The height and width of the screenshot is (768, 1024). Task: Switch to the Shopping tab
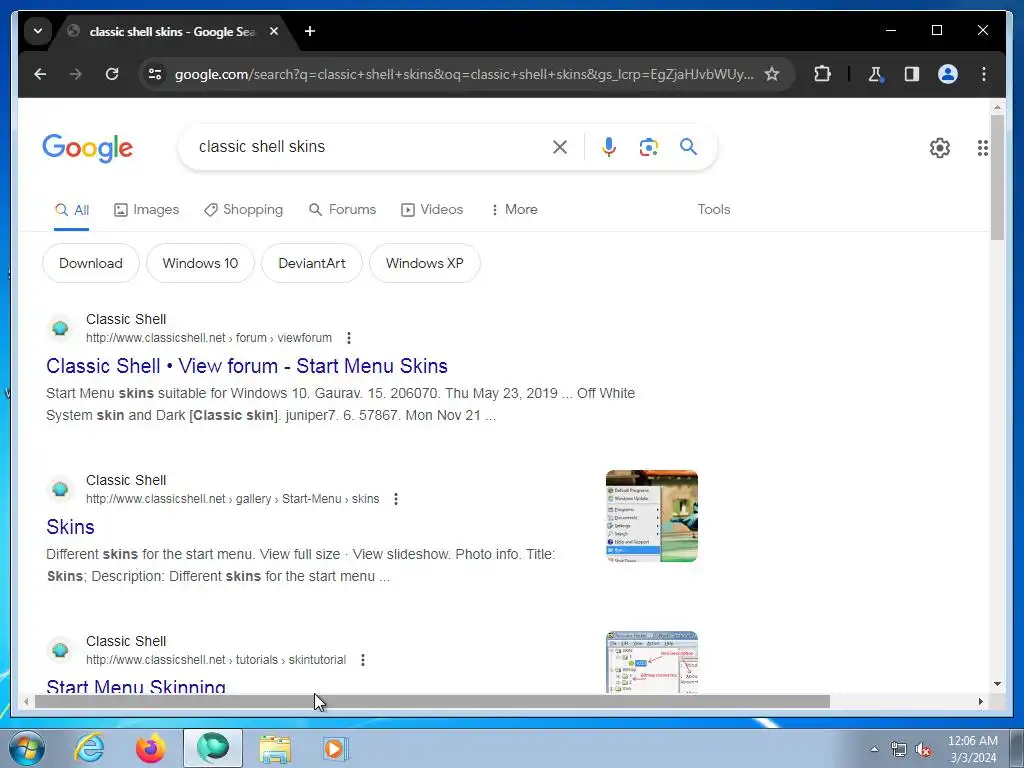point(244,210)
